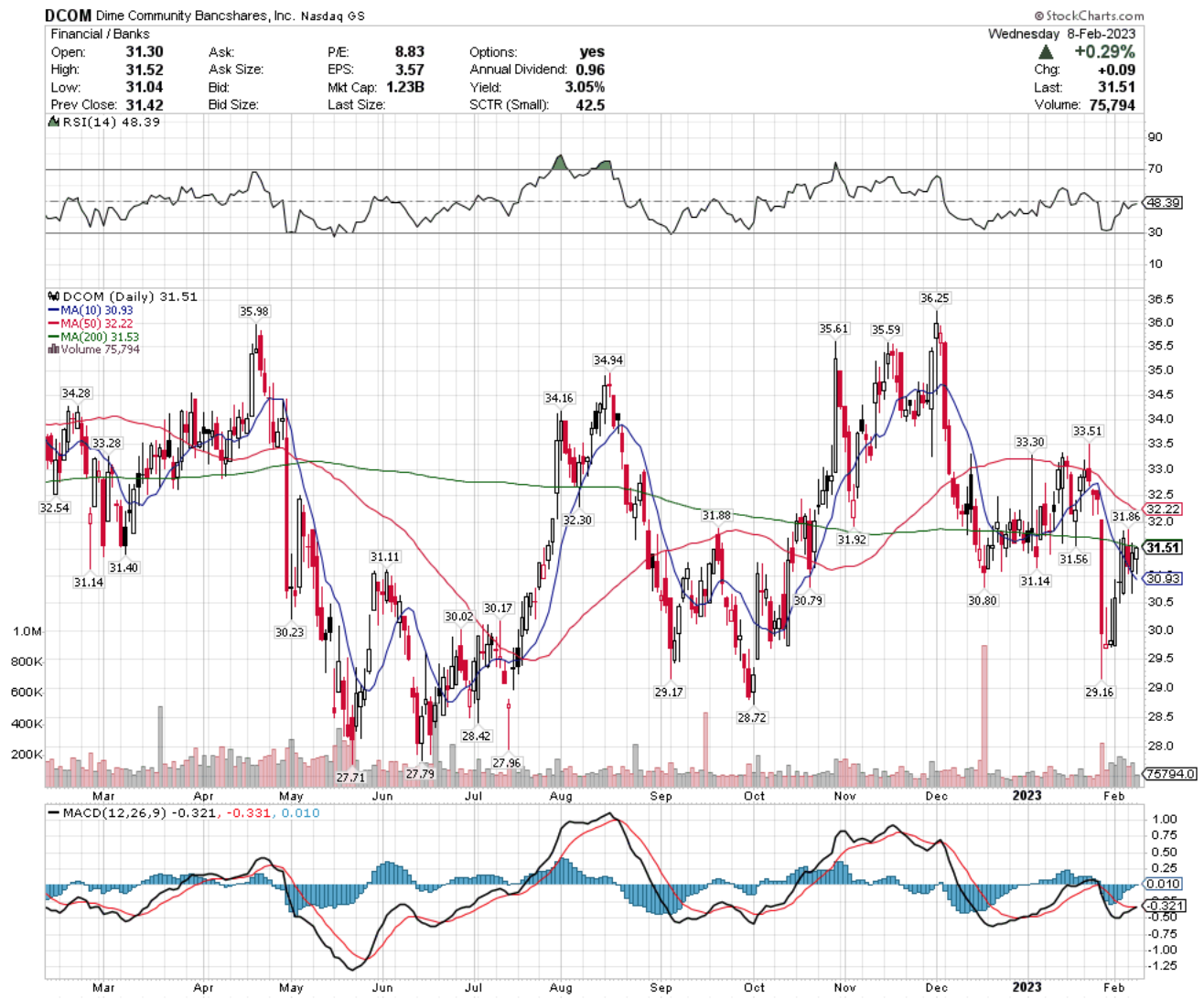Click the RSI(14) legend marker icon
This screenshot has height=999, width=1204.
click(54, 123)
